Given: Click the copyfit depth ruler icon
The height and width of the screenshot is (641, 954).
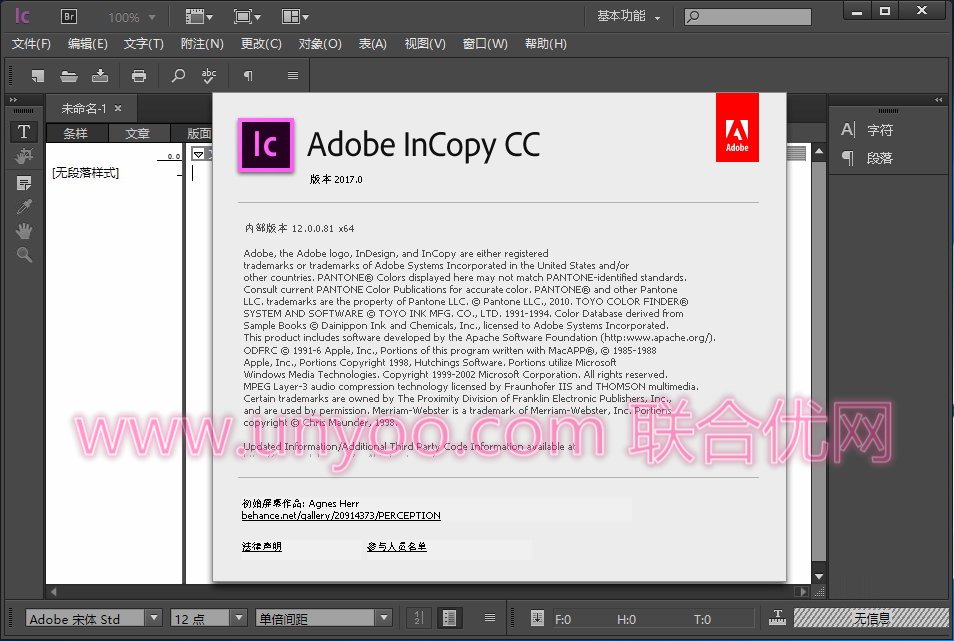Looking at the screenshot, I should tap(777, 617).
